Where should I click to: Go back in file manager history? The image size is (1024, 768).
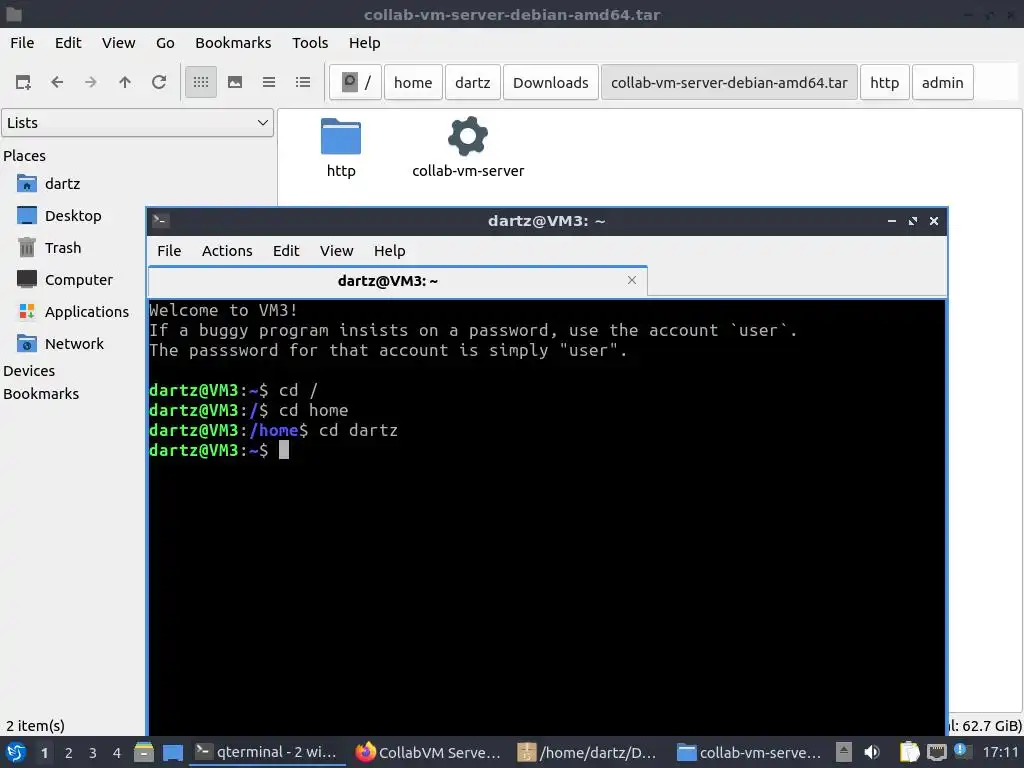(x=57, y=82)
